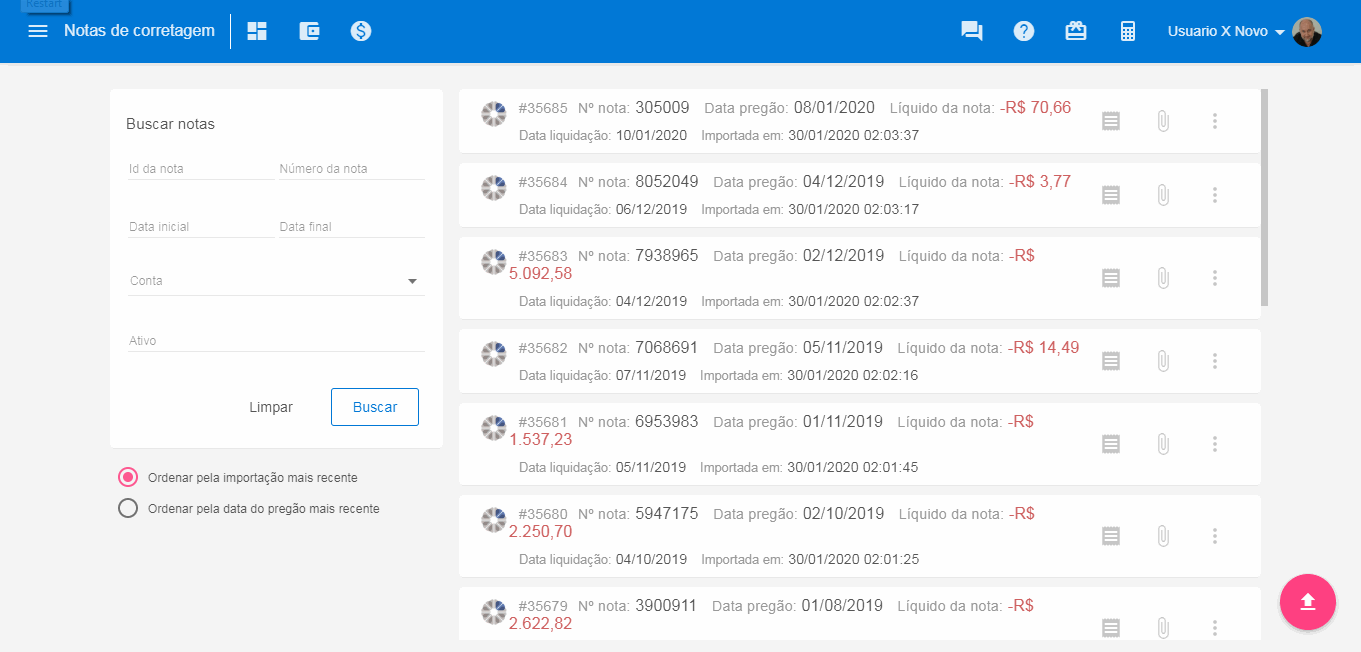This screenshot has width=1361, height=652.
Task: Click the wallet icon in header
Action: 309,31
